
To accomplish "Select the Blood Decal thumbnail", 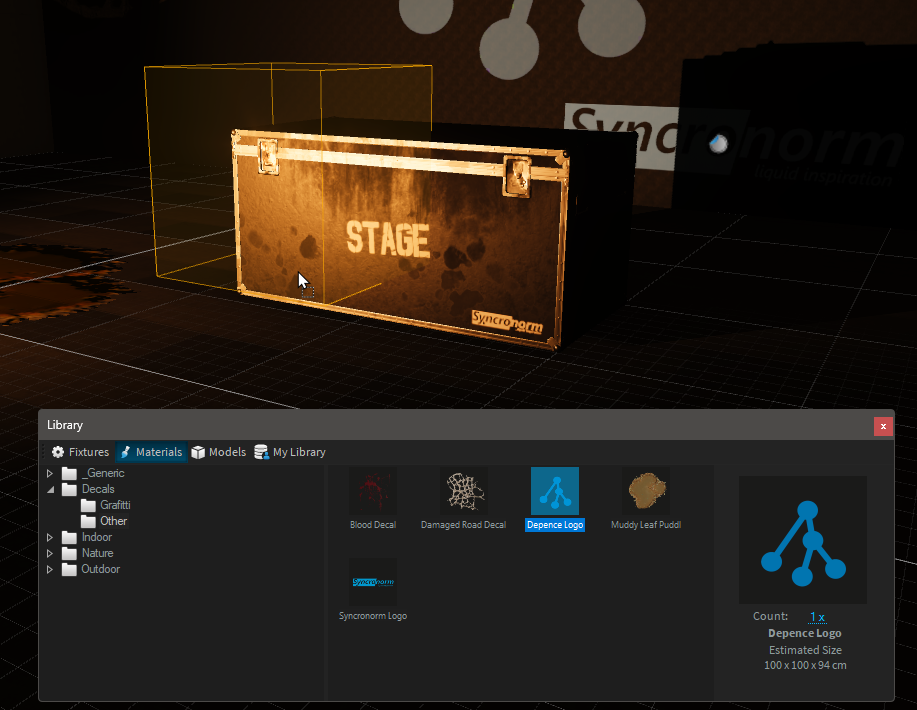I will pos(373,491).
